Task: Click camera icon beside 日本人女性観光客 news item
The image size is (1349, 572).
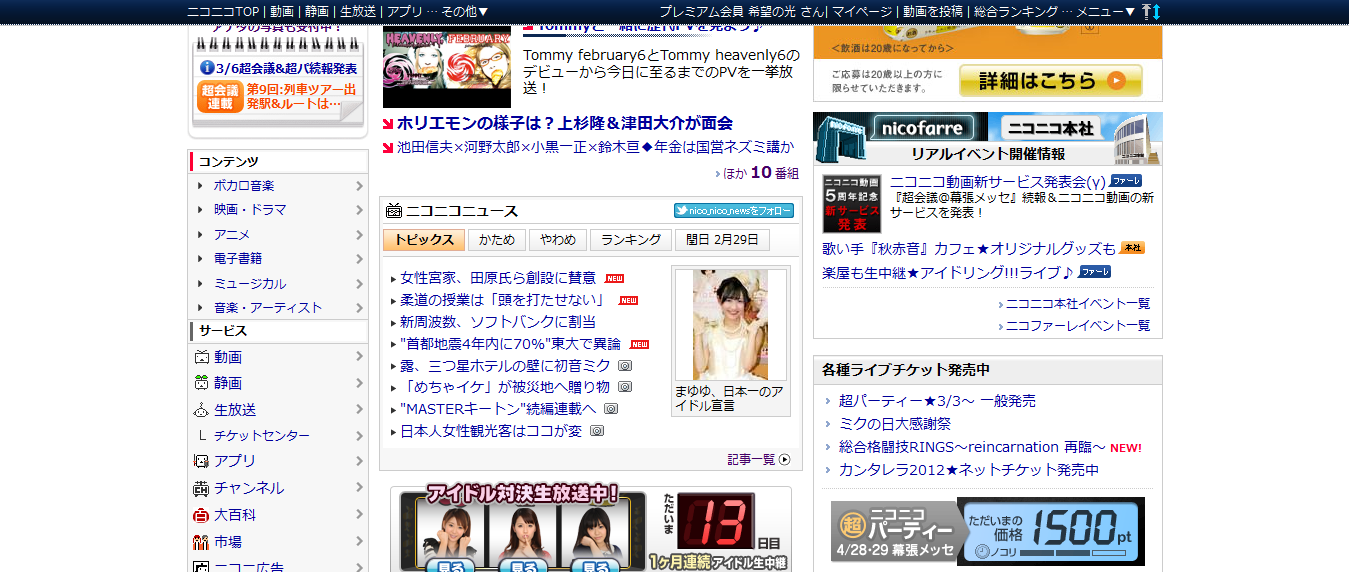Action: 597,431
